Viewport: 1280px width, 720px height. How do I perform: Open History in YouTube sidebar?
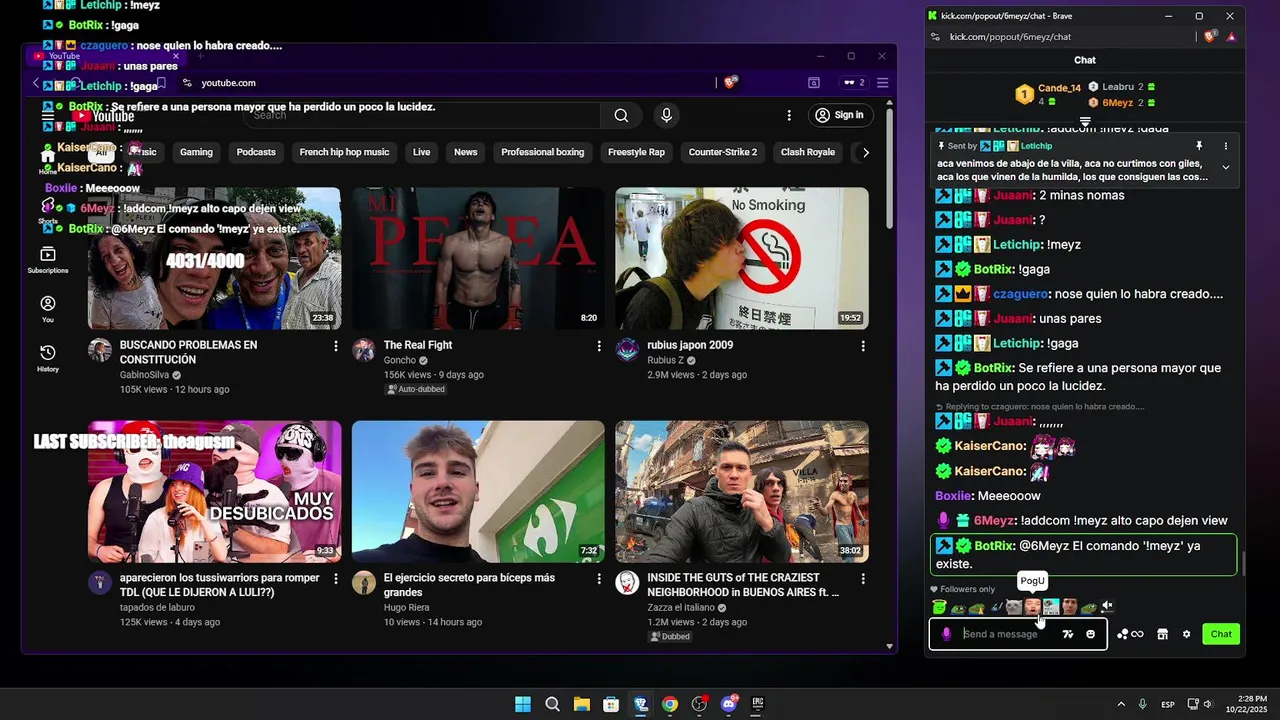click(48, 358)
